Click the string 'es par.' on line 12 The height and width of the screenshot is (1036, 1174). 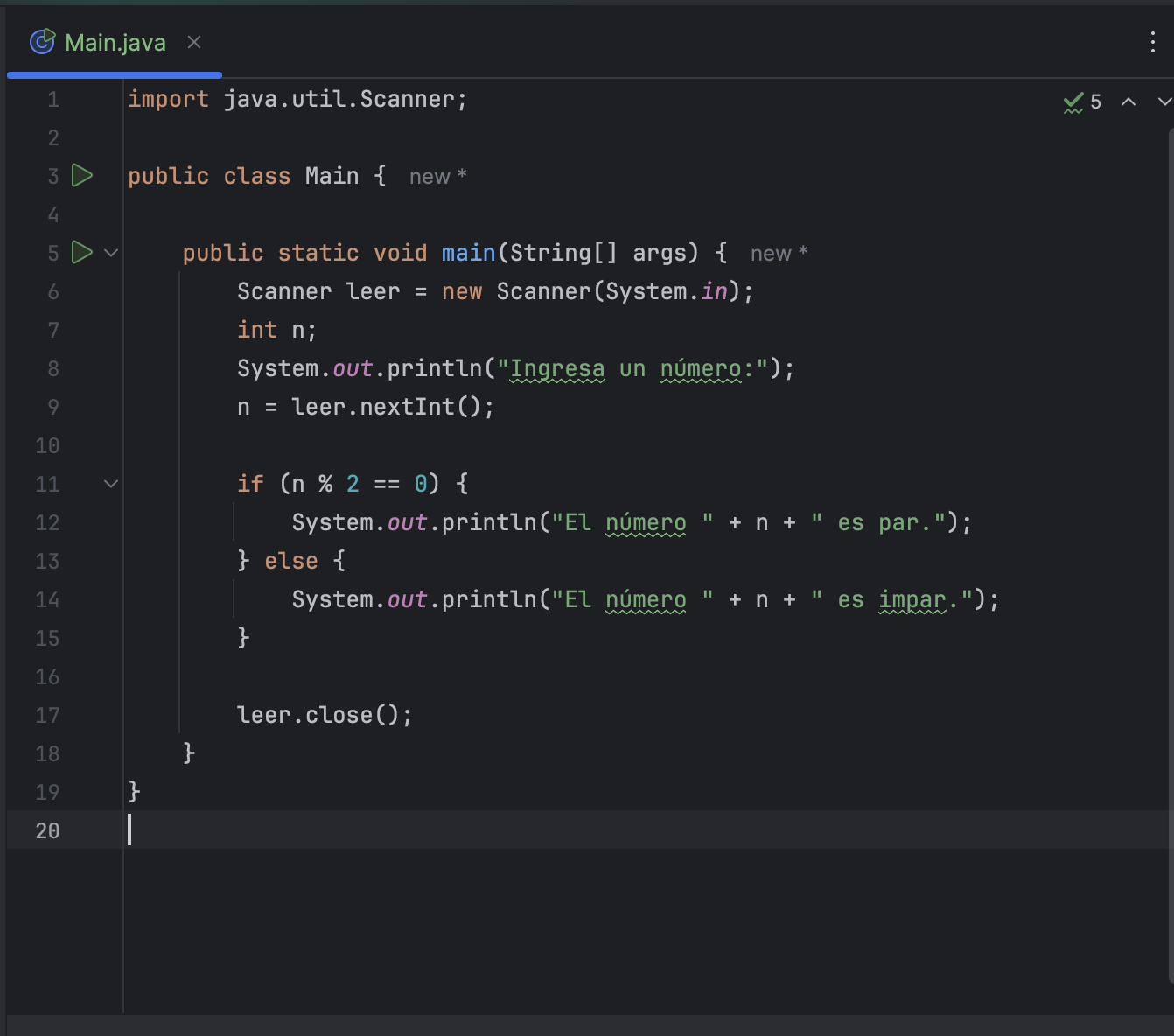tap(885, 522)
